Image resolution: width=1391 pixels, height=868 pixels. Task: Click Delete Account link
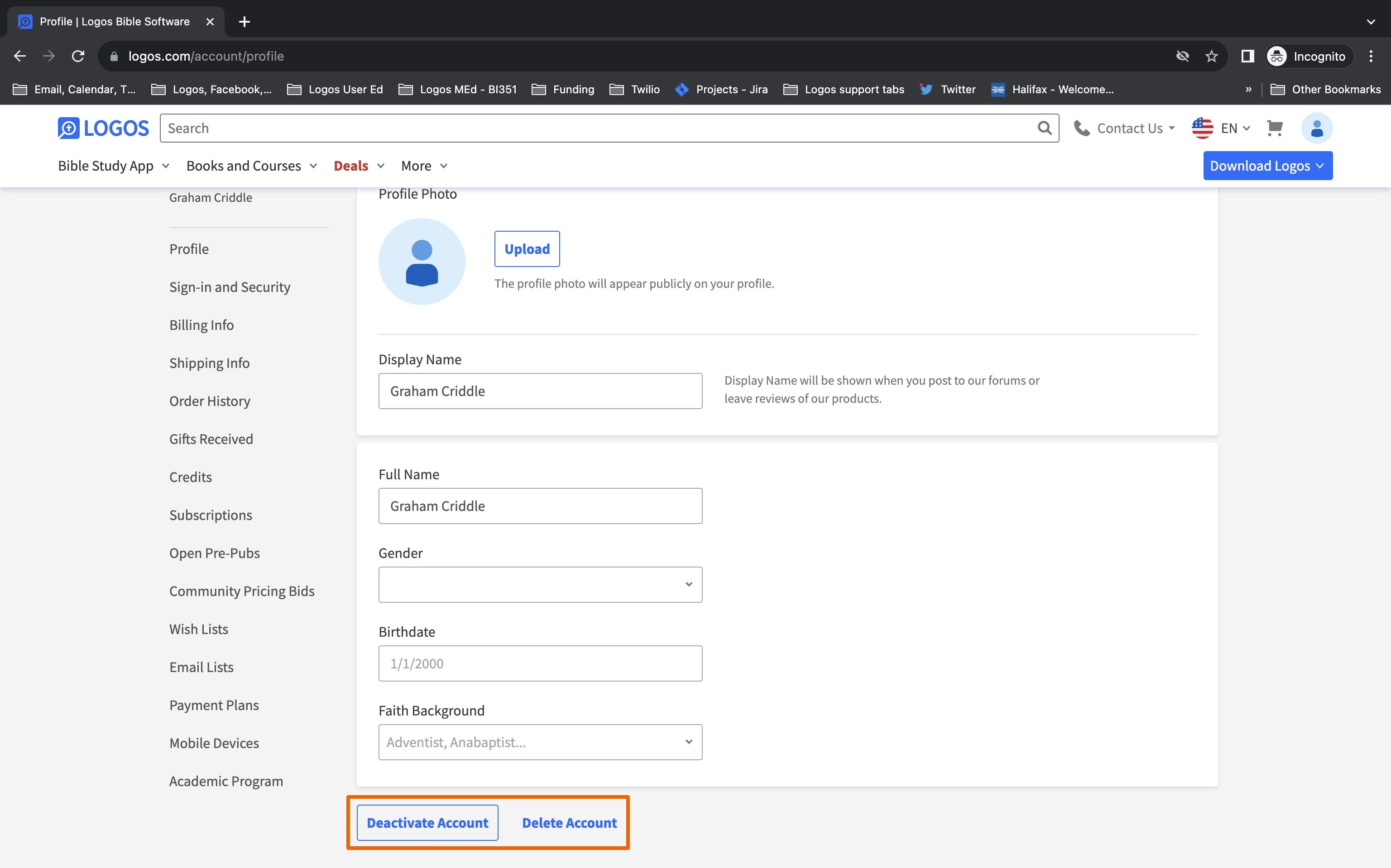tap(569, 822)
